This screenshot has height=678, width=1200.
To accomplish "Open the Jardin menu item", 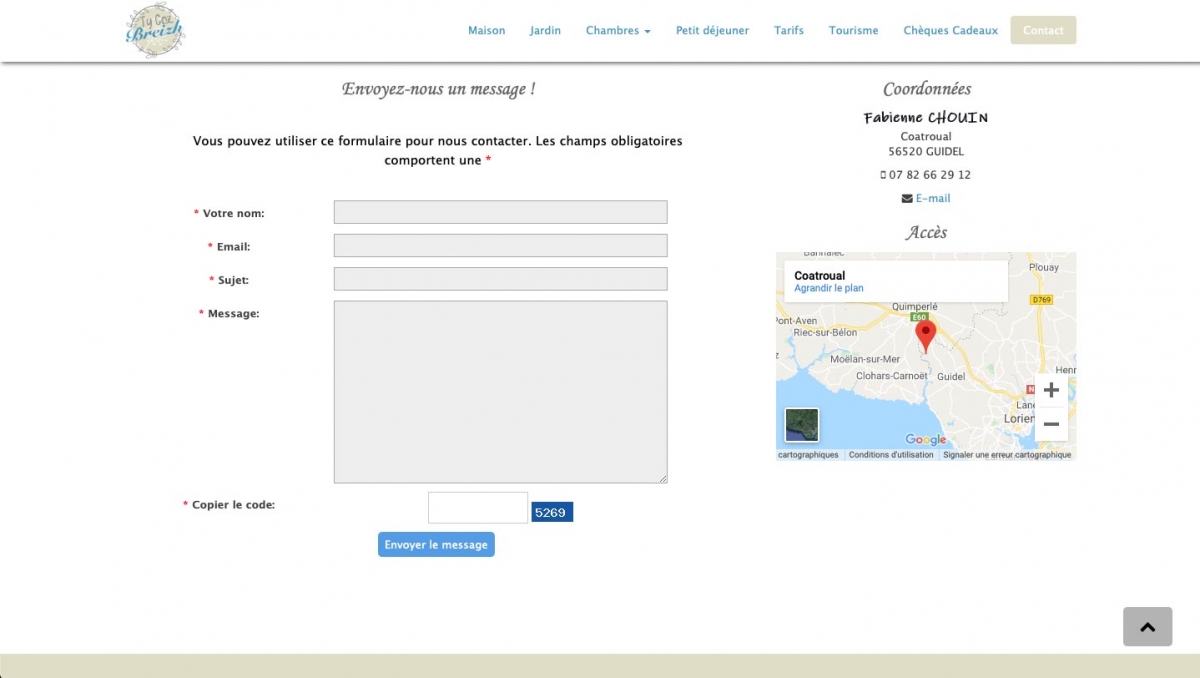I will tap(546, 30).
